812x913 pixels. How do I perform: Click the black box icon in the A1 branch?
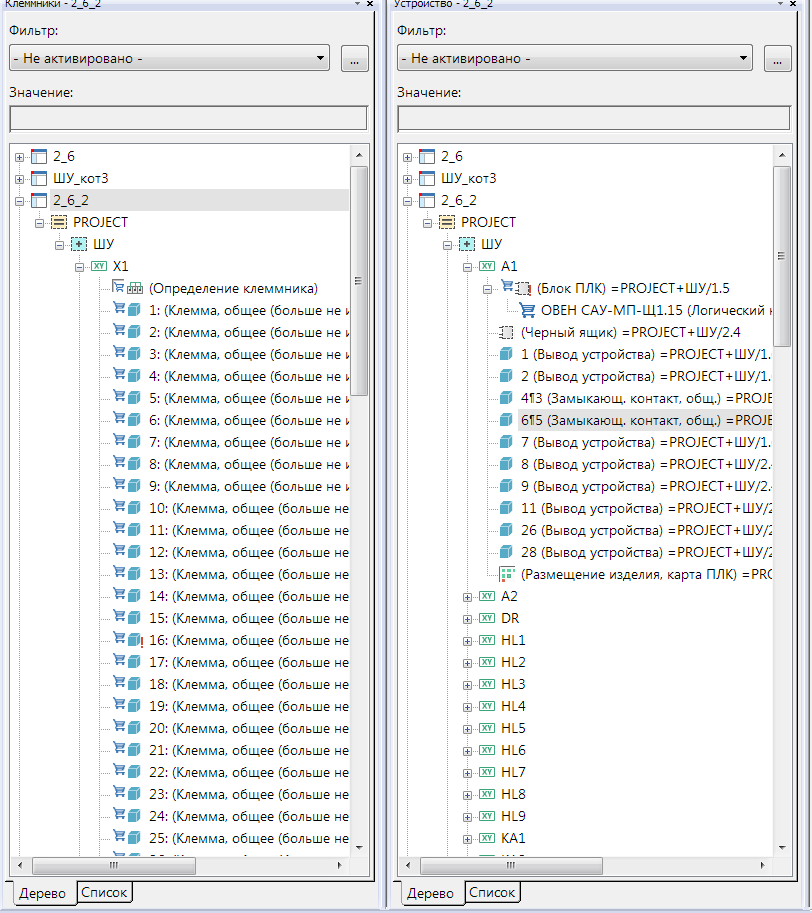507,332
